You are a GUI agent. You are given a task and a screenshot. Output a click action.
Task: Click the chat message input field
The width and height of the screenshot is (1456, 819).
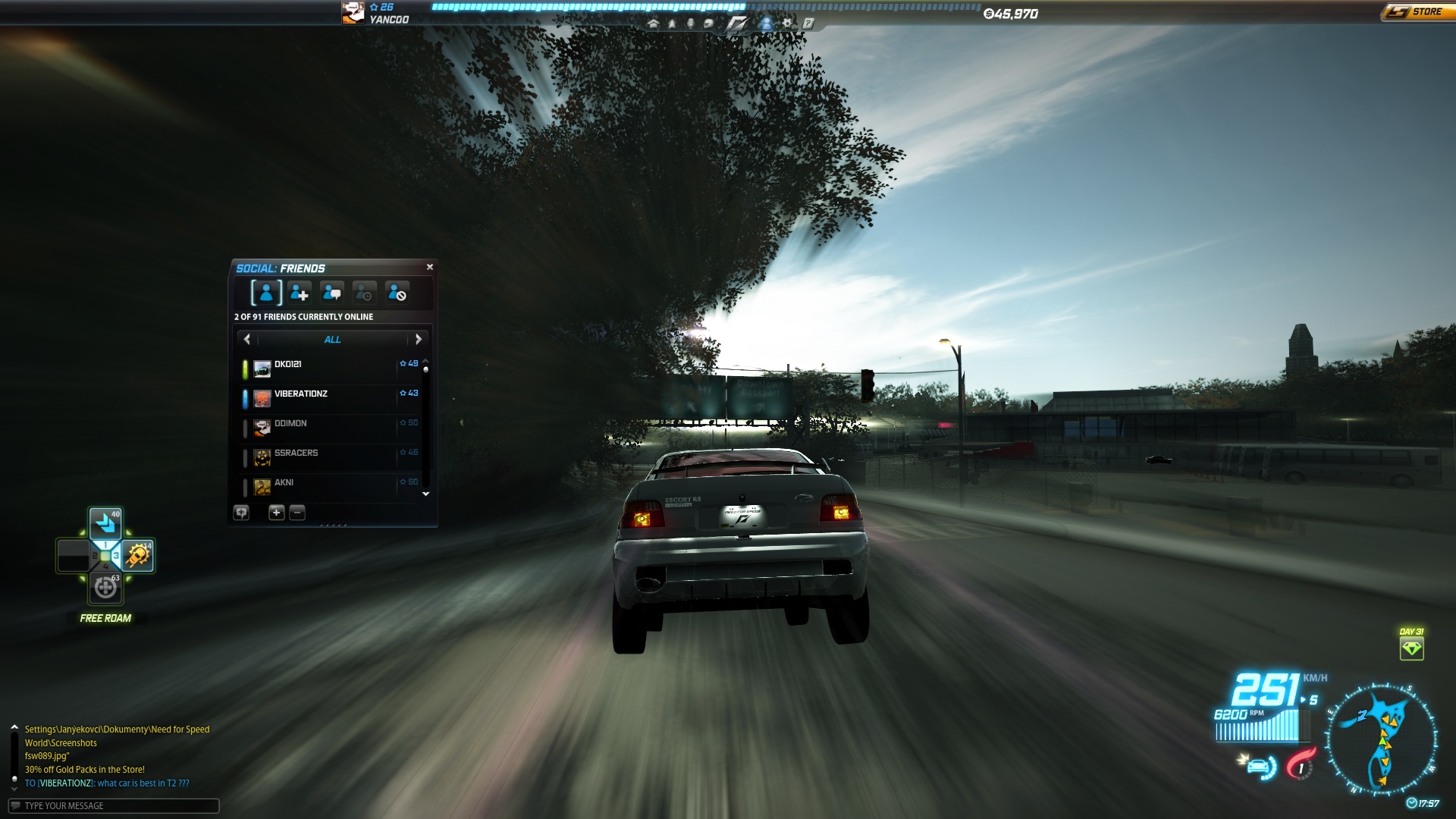(114, 805)
